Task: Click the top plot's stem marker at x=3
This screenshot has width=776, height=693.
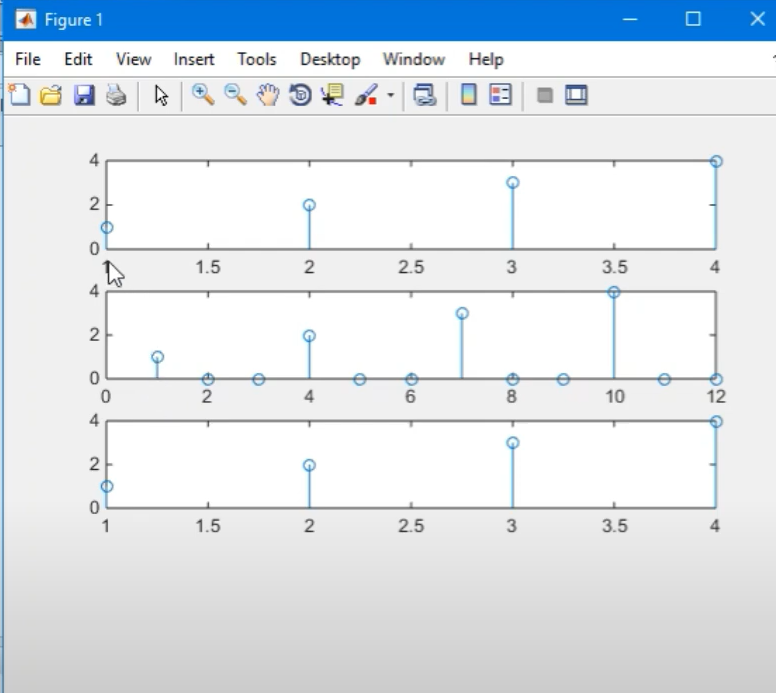Action: 513,183
